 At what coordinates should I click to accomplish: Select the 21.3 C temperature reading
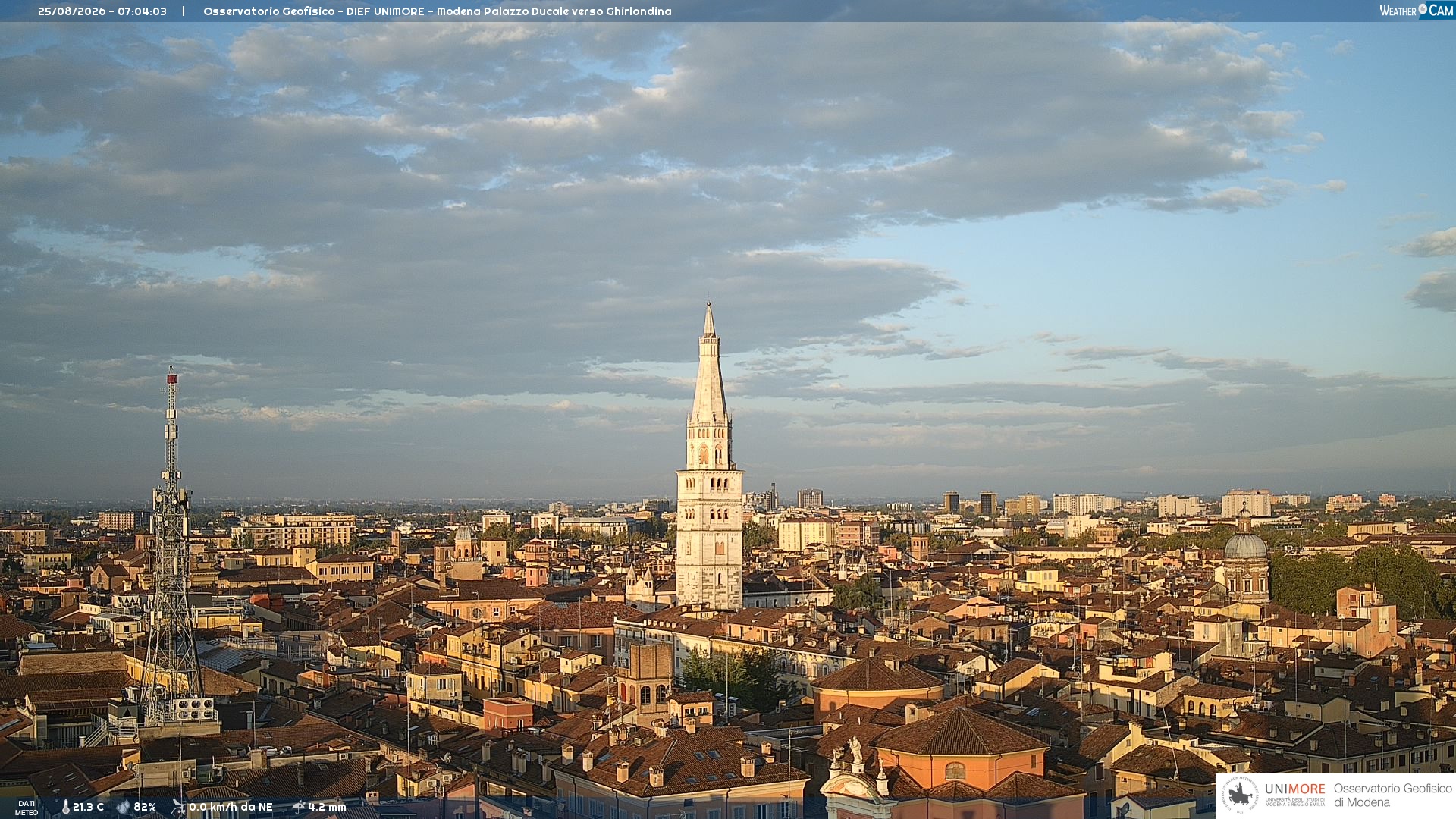pyautogui.click(x=88, y=807)
